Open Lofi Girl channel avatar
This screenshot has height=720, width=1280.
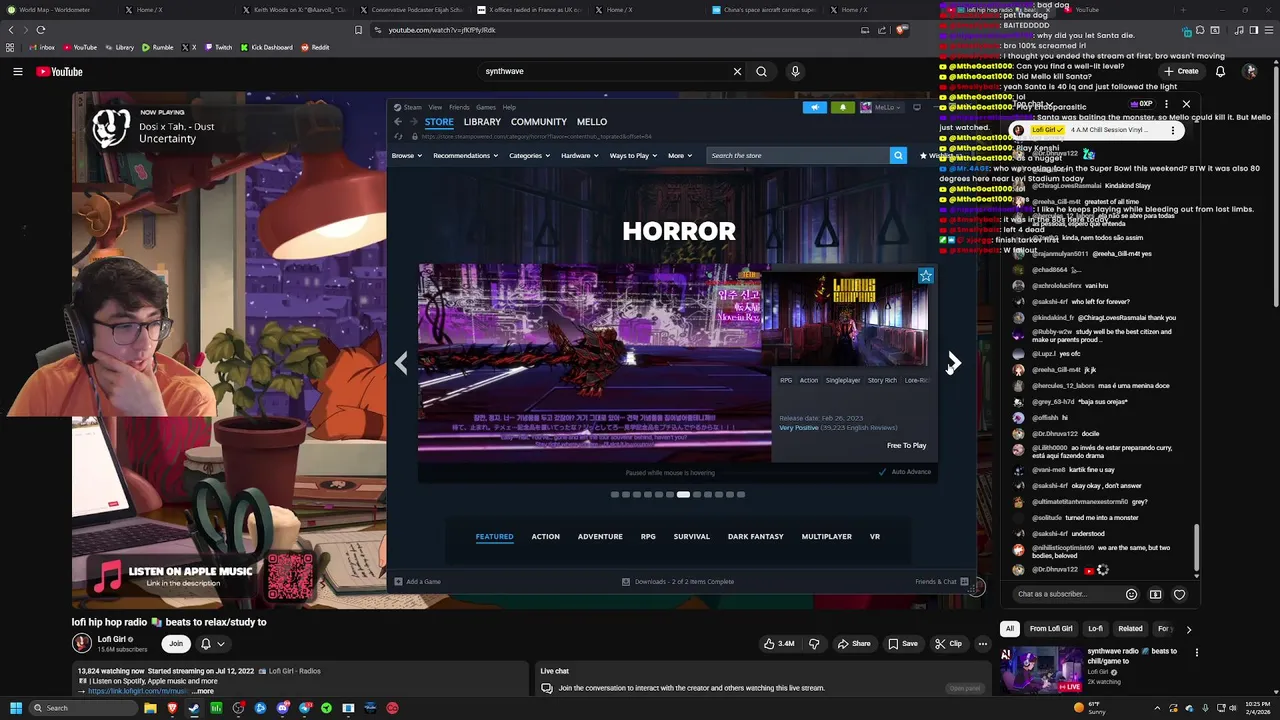[x=82, y=644]
